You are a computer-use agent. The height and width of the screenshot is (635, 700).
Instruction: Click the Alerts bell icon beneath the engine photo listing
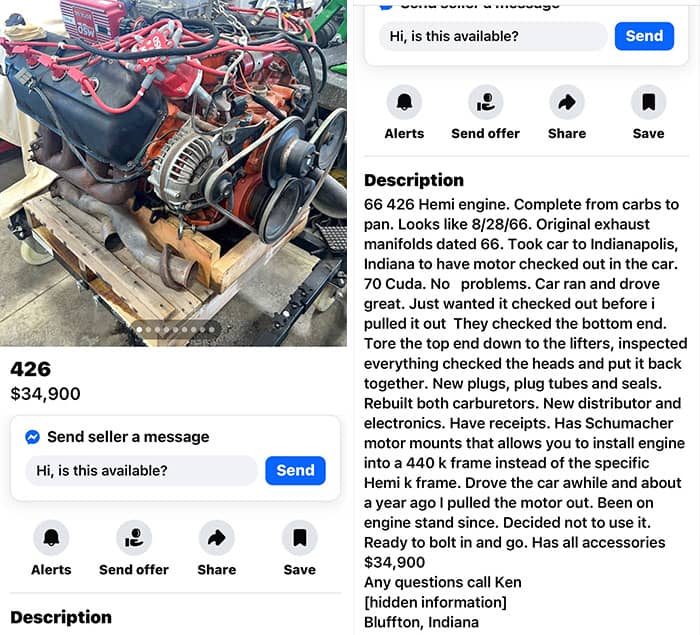[x=51, y=538]
